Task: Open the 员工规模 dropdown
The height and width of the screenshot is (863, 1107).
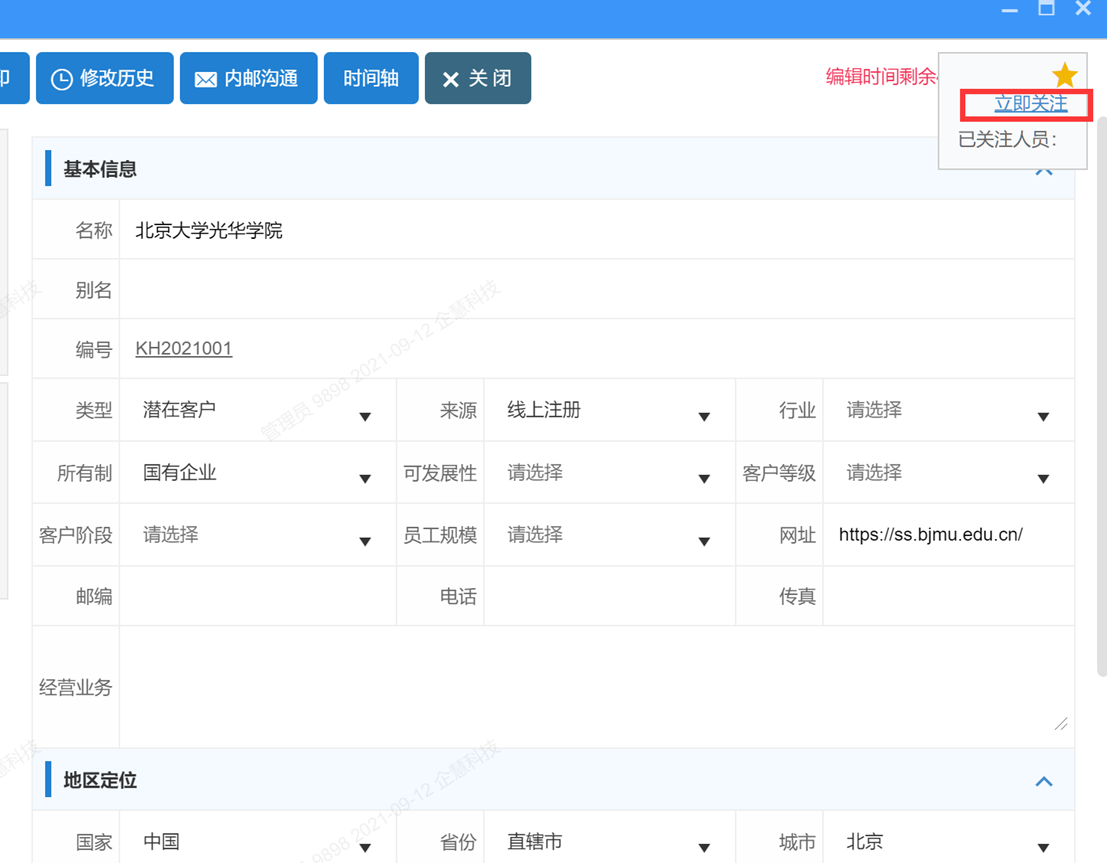Action: pyautogui.click(x=609, y=535)
